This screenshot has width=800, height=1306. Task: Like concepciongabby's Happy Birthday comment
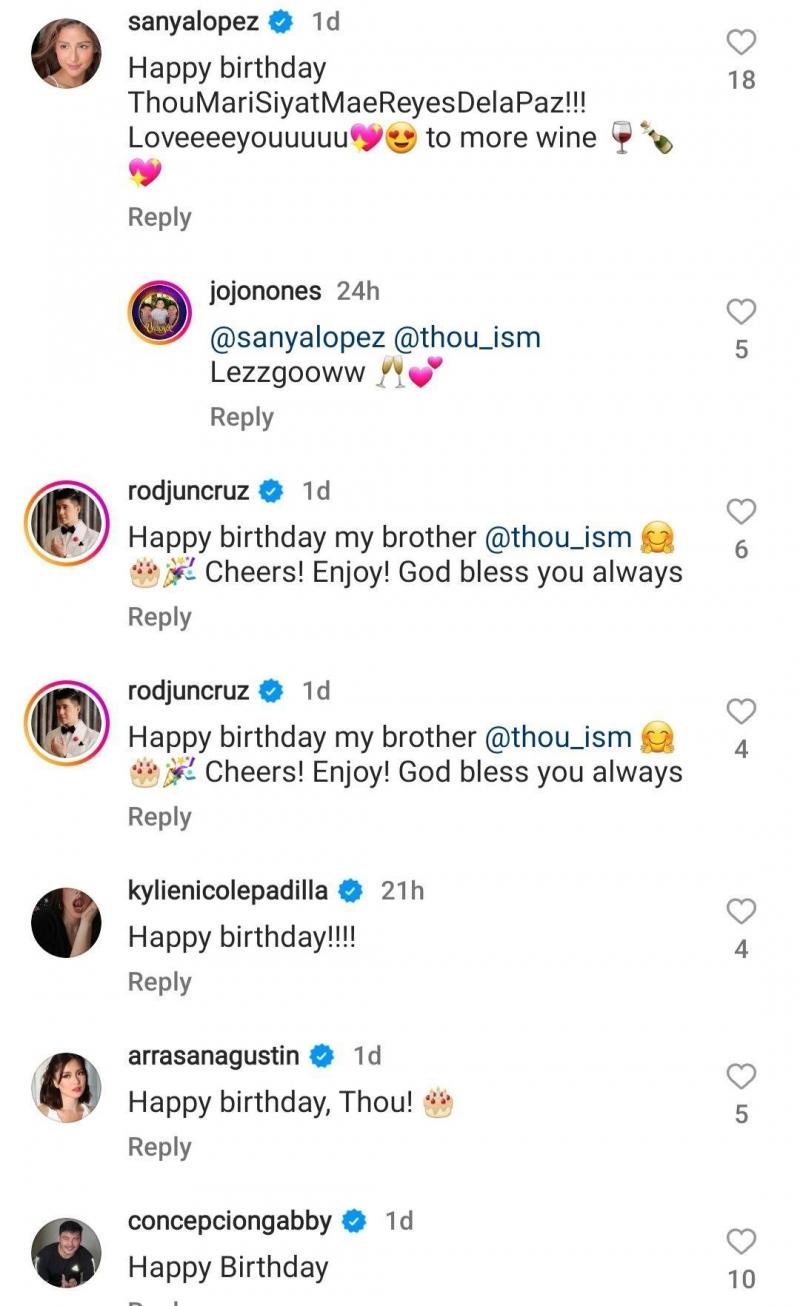[741, 1242]
